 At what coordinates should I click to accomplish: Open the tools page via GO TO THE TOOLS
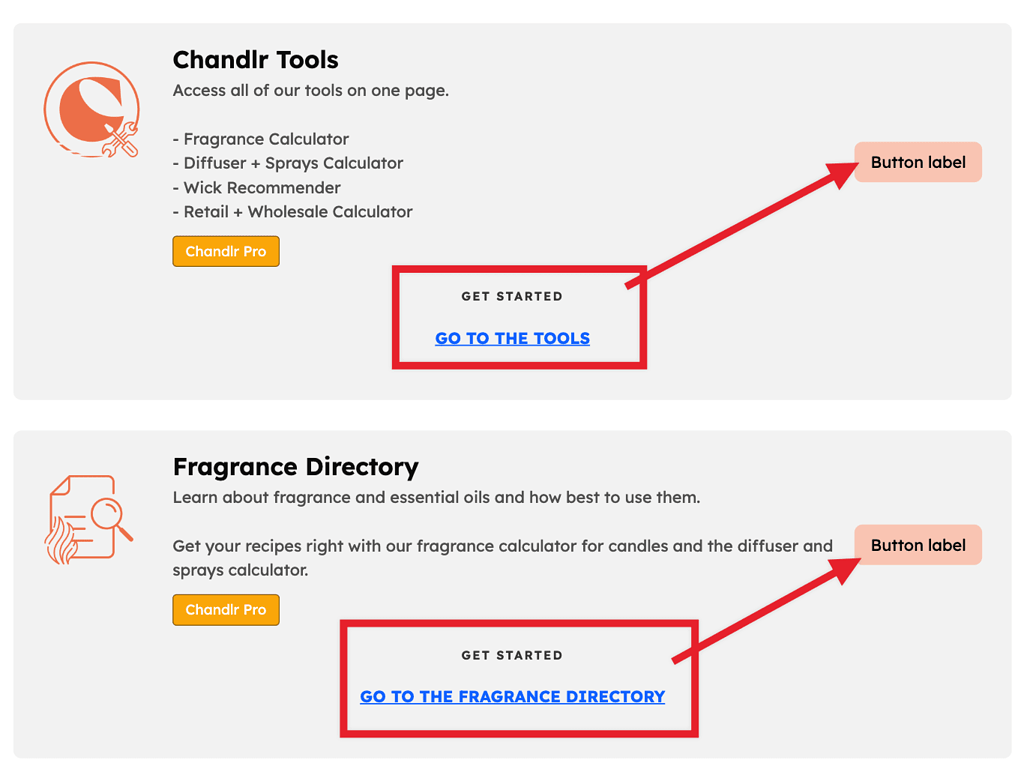point(512,338)
